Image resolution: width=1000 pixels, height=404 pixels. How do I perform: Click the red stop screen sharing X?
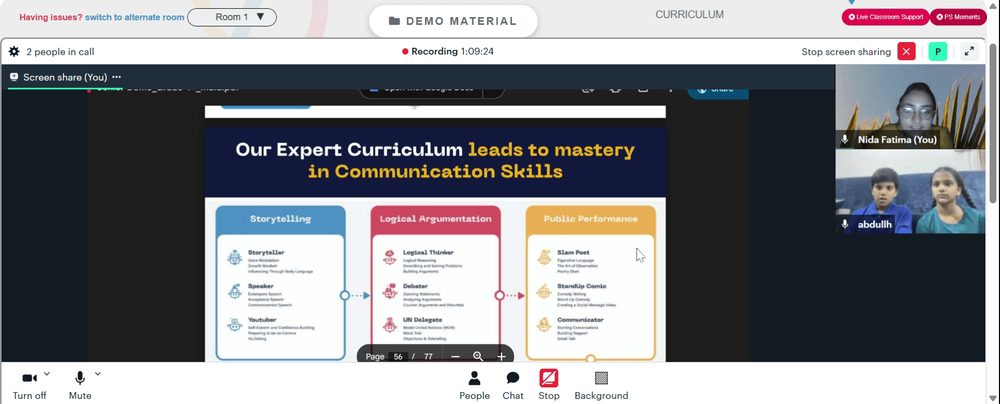coord(906,52)
